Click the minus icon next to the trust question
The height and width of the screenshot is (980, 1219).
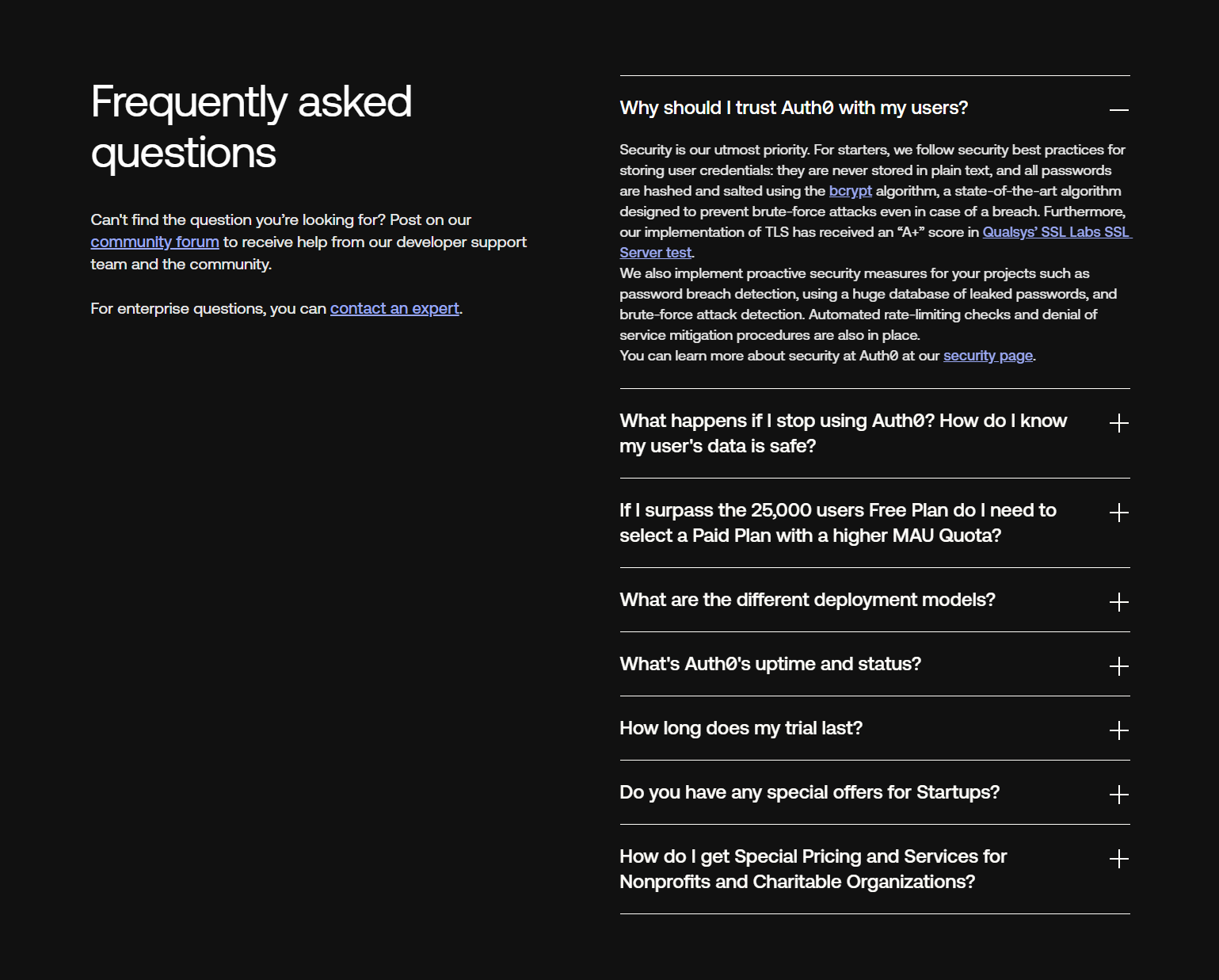[1119, 108]
